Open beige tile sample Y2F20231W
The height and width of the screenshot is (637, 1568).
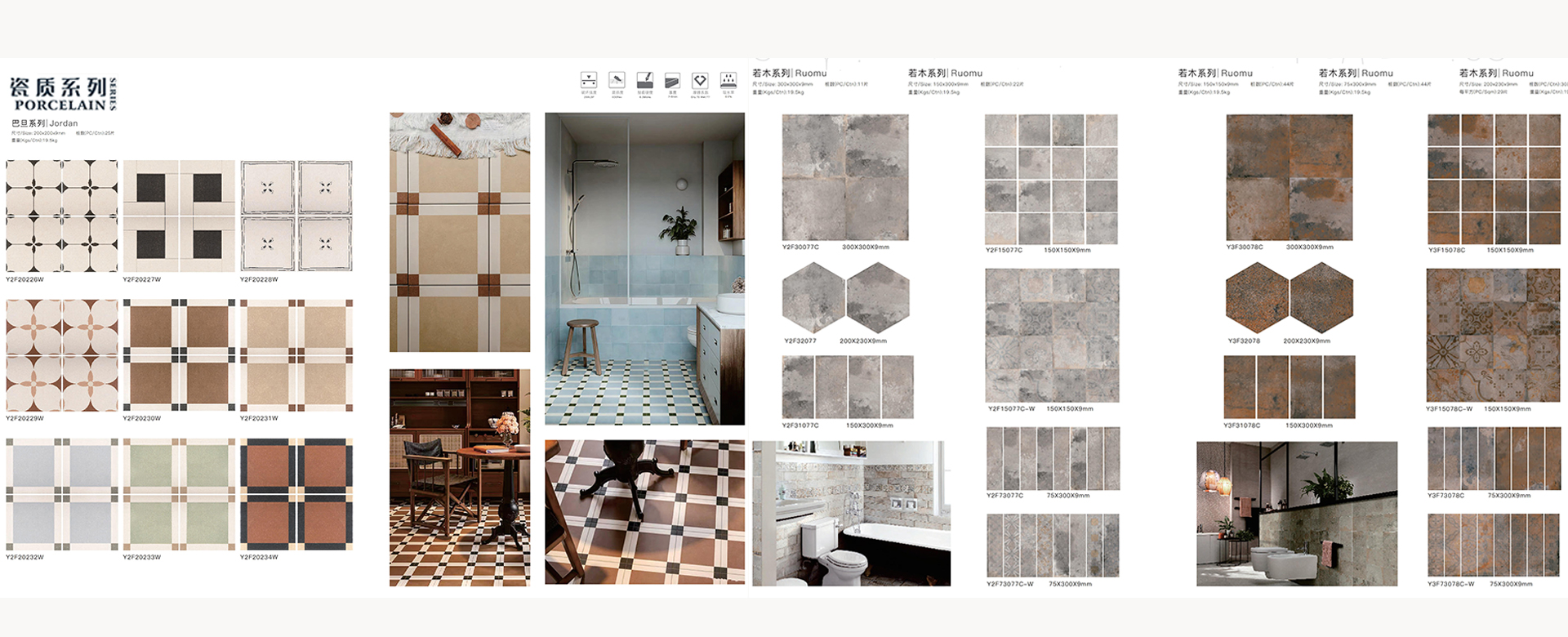pyautogui.click(x=296, y=355)
